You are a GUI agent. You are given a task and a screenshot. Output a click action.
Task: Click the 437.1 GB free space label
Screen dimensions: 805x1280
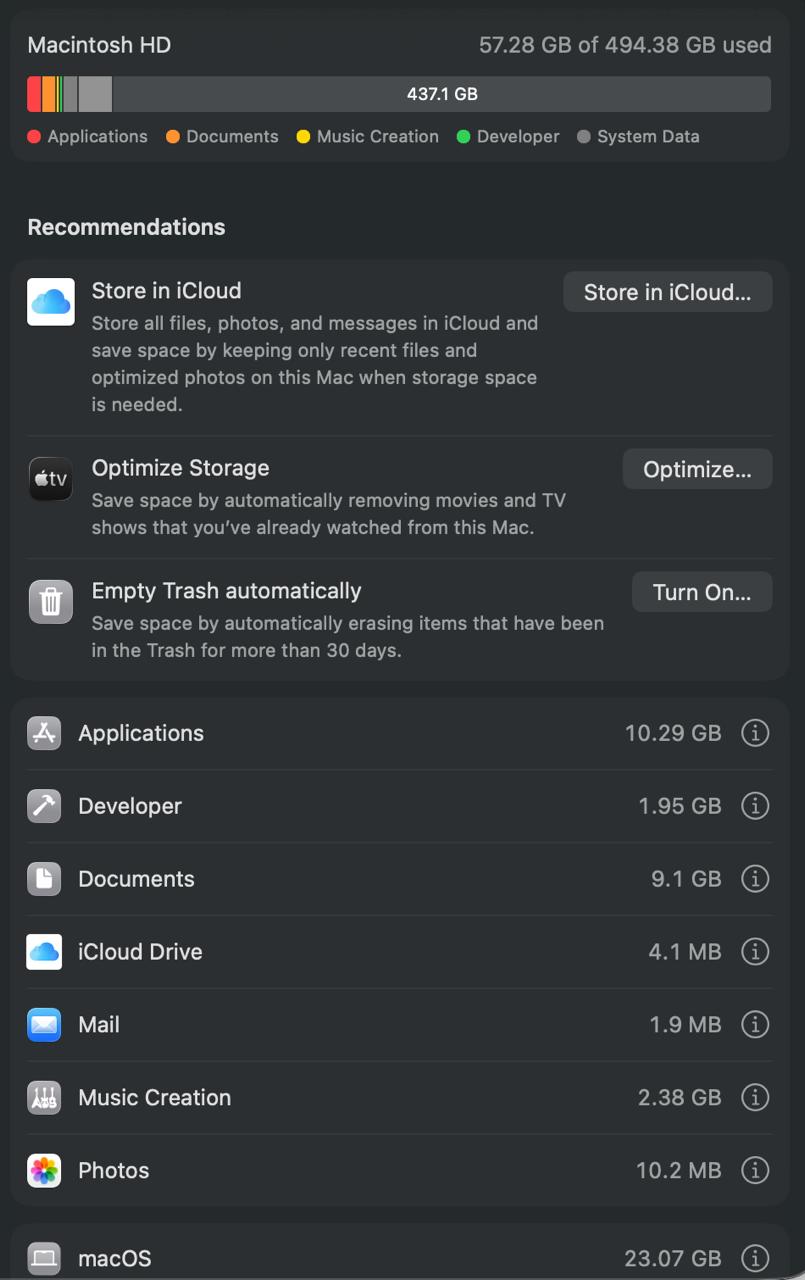click(x=442, y=94)
